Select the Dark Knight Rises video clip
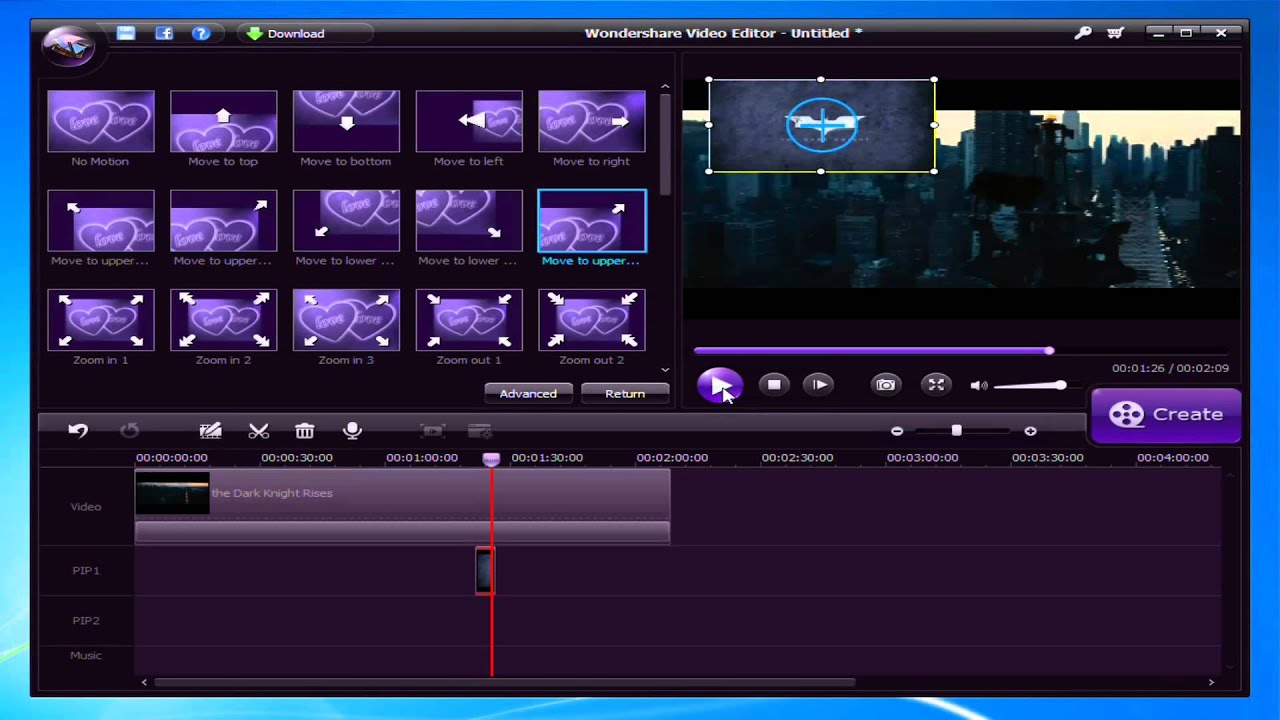 click(402, 494)
